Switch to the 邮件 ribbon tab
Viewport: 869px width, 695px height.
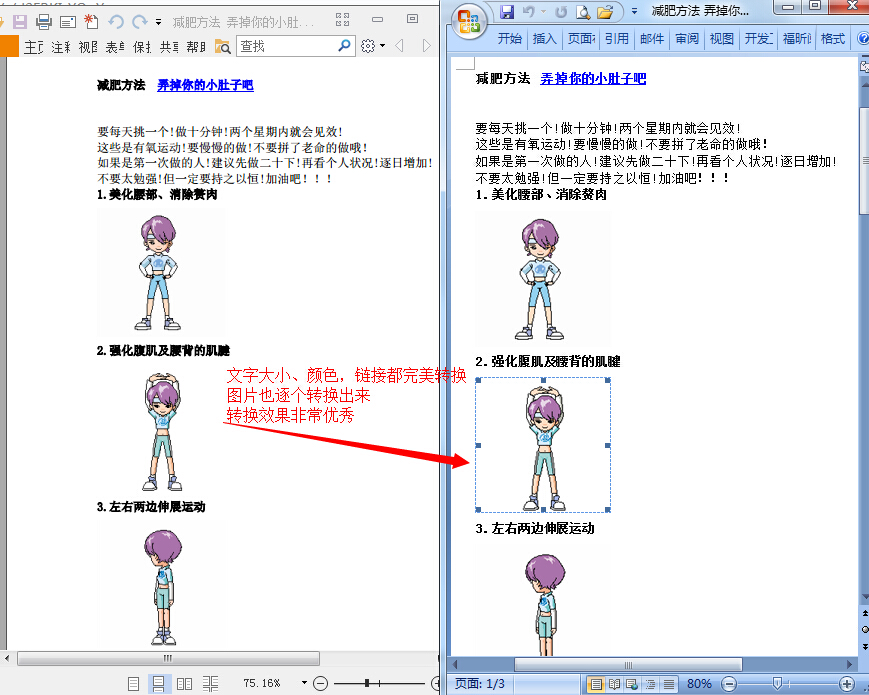pos(652,38)
